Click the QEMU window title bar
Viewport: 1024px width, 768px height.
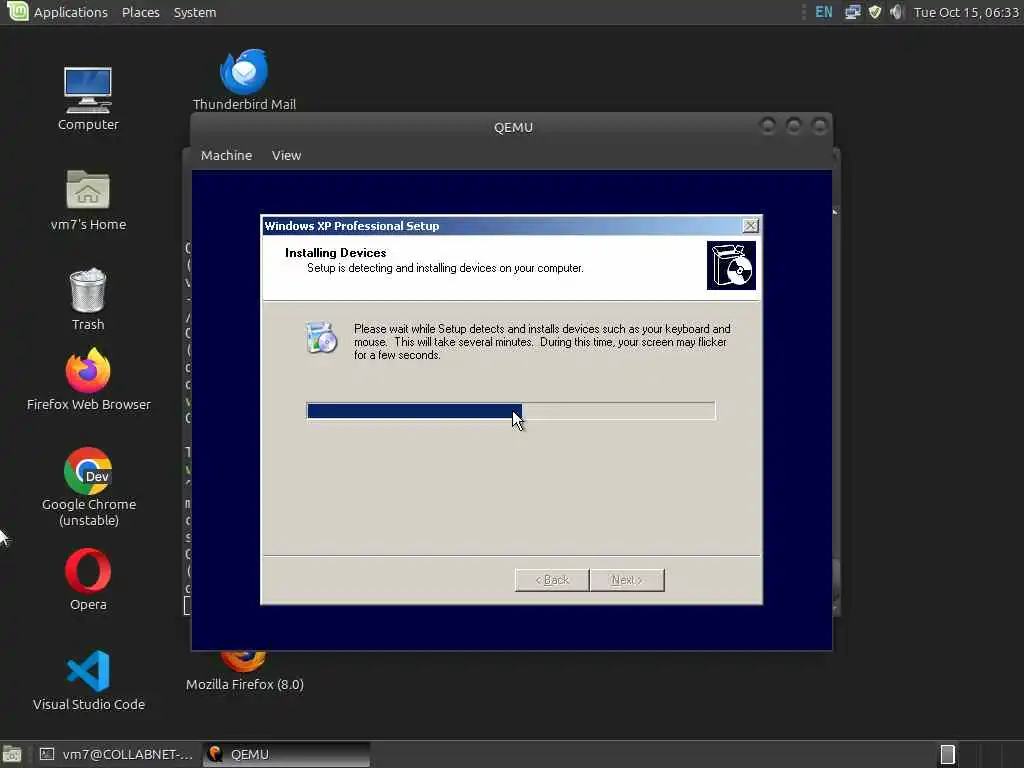[x=513, y=127]
